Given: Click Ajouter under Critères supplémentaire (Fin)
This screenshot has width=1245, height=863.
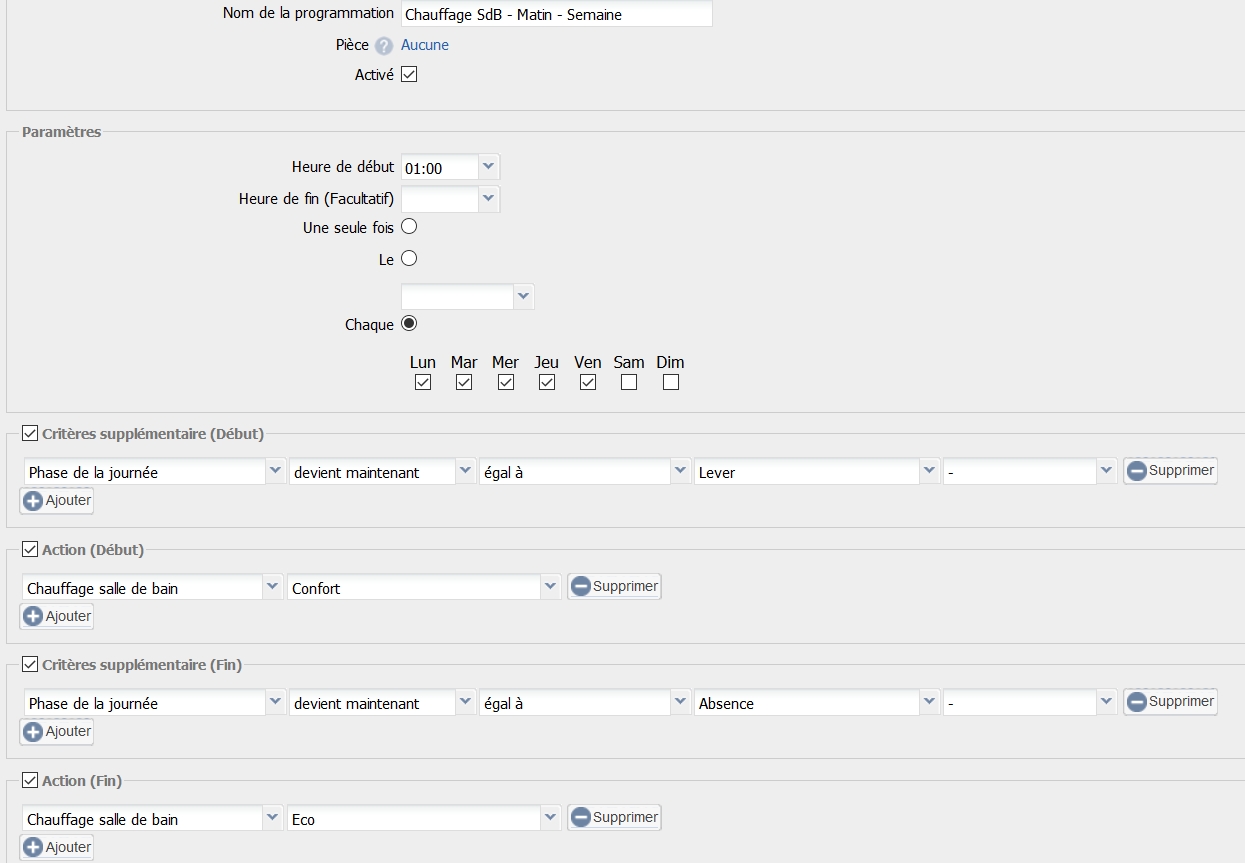Looking at the screenshot, I should 57,731.
